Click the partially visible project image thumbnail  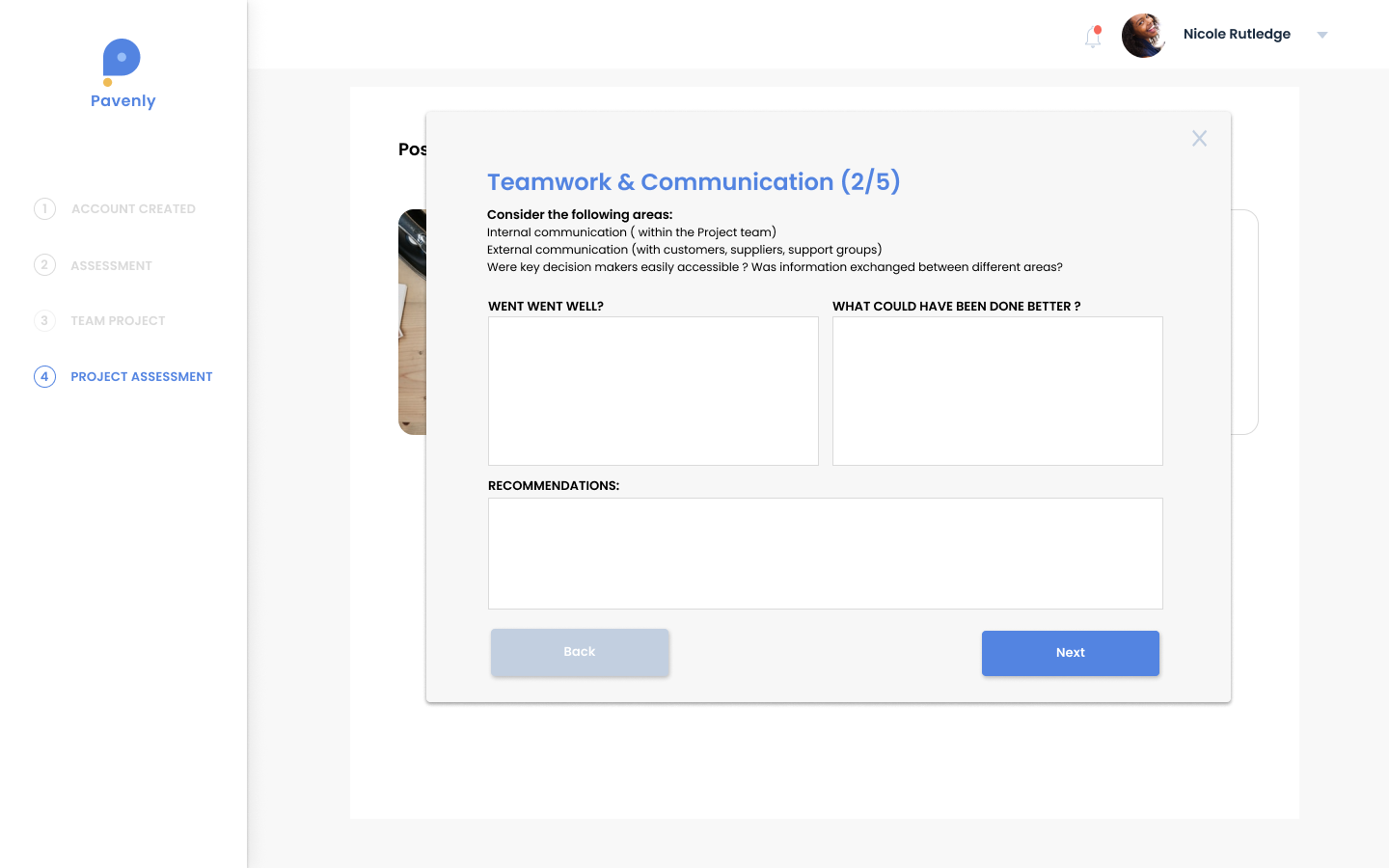click(413, 322)
